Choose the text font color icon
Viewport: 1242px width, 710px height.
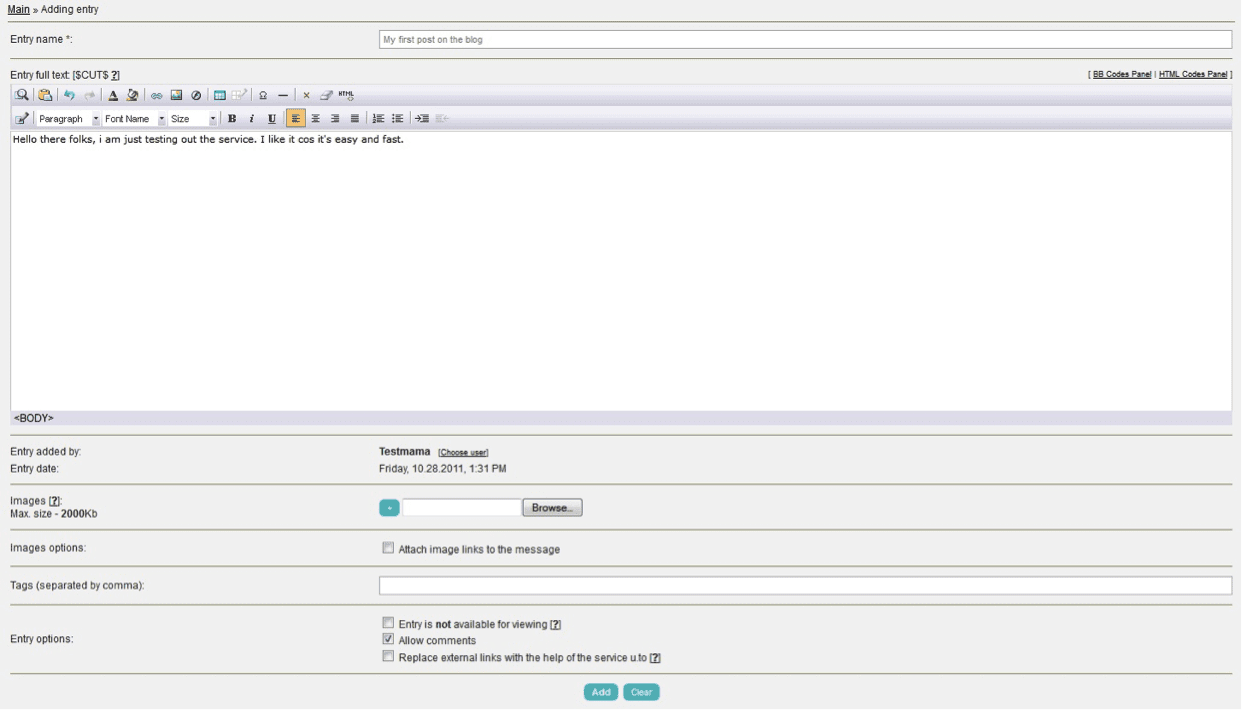coord(113,95)
